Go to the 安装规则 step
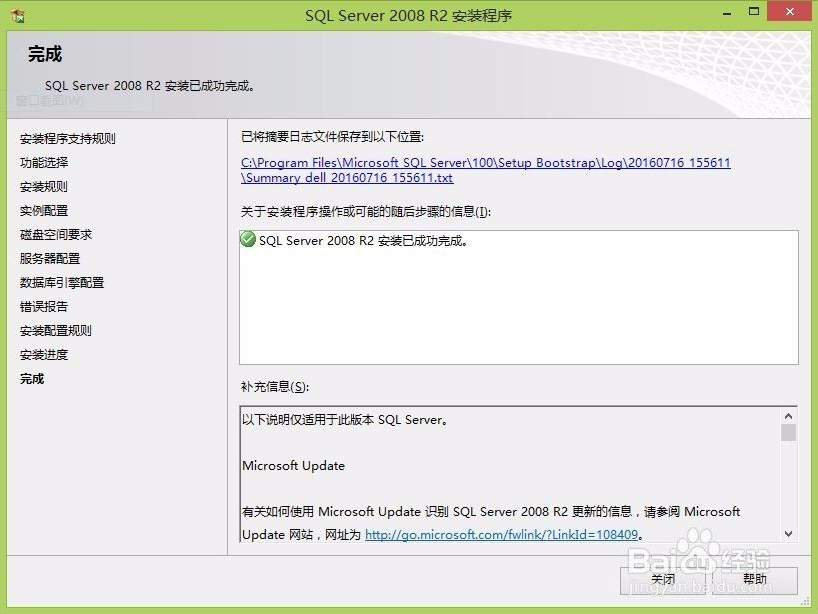 44,187
